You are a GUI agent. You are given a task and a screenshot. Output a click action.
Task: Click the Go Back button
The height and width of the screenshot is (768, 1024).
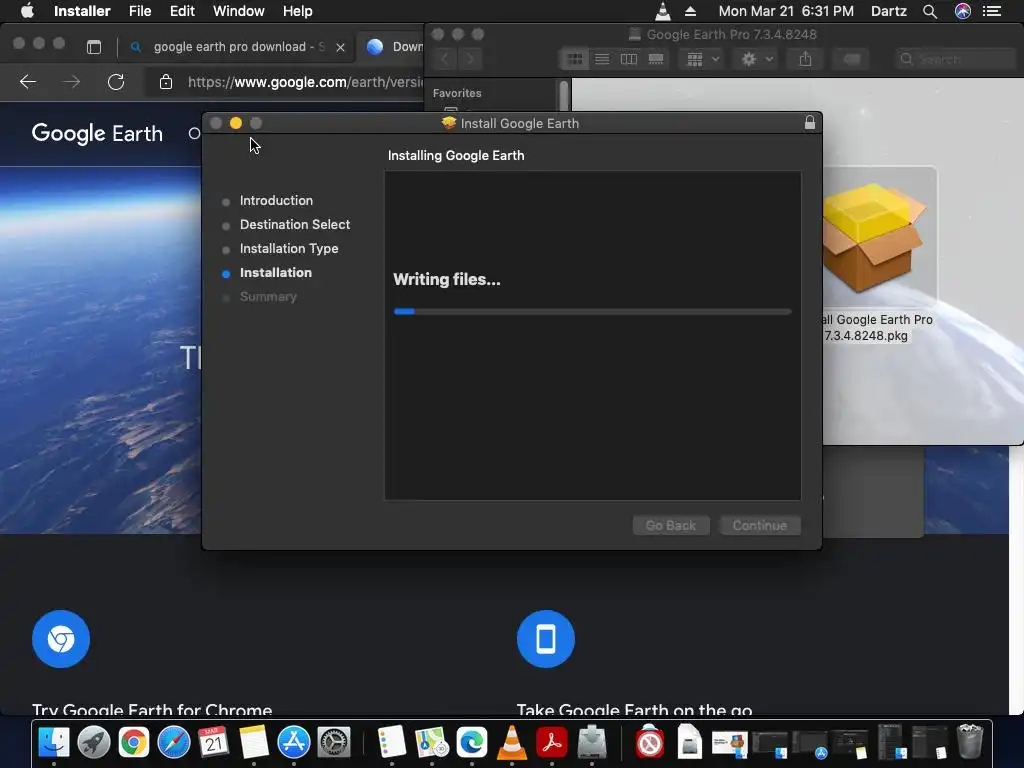(x=671, y=525)
